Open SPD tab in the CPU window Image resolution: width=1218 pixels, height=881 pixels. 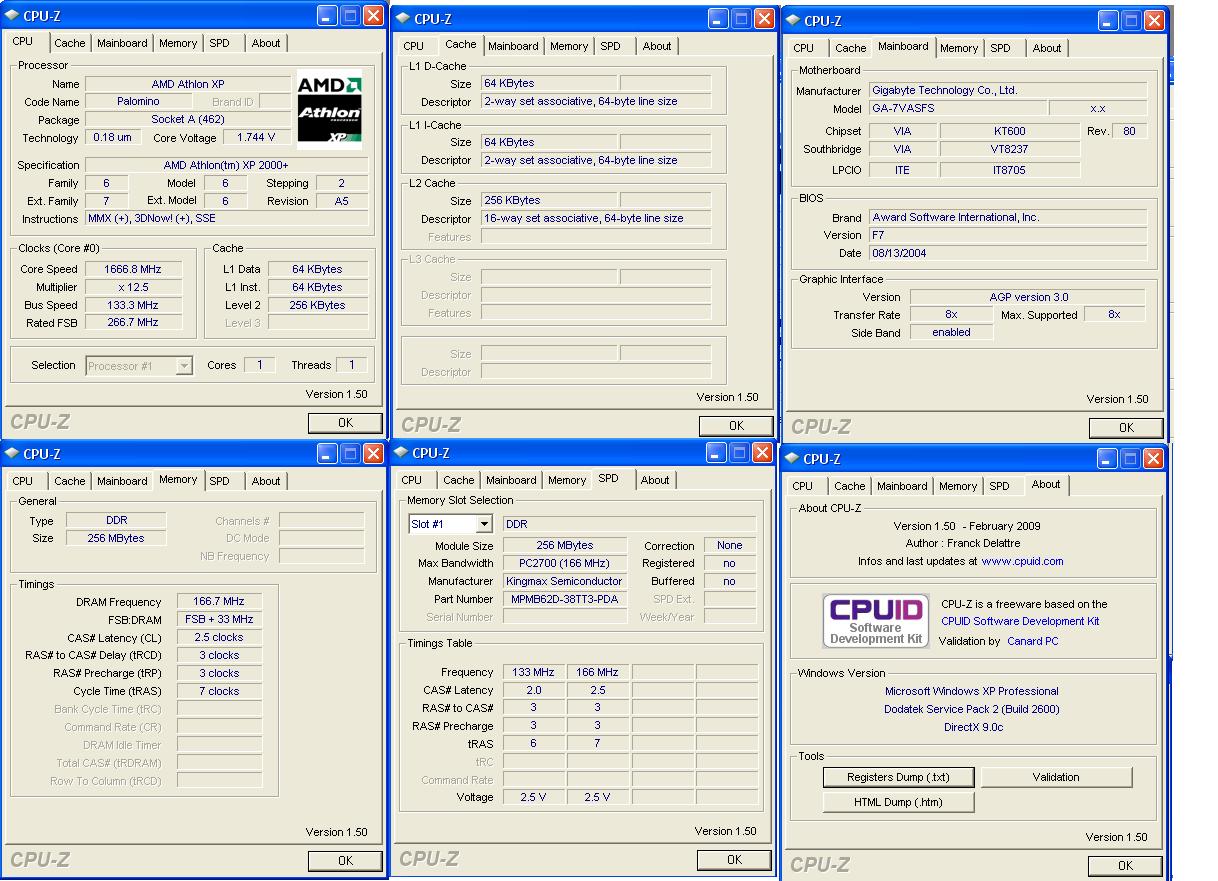click(x=219, y=43)
